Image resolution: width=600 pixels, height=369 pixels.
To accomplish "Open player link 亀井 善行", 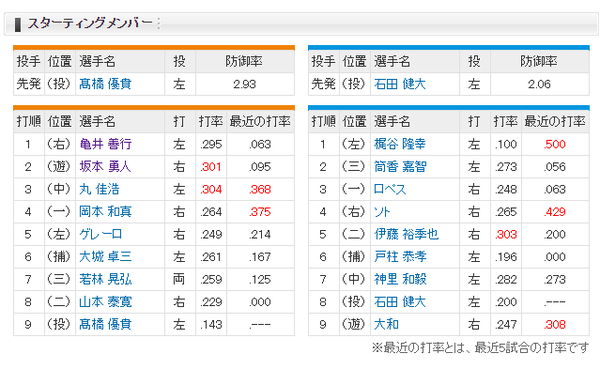I will coord(106,144).
